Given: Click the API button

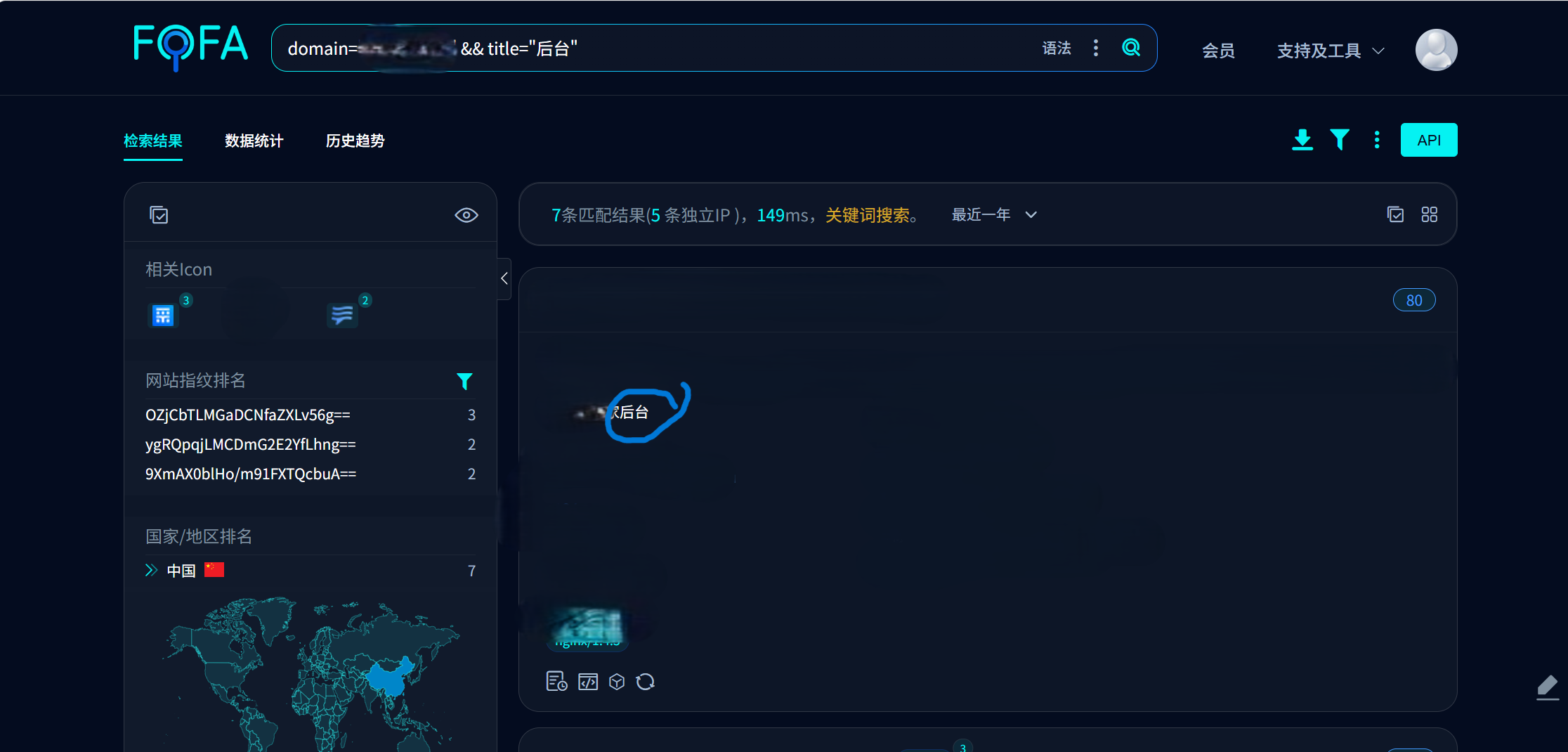Looking at the screenshot, I should (1429, 140).
